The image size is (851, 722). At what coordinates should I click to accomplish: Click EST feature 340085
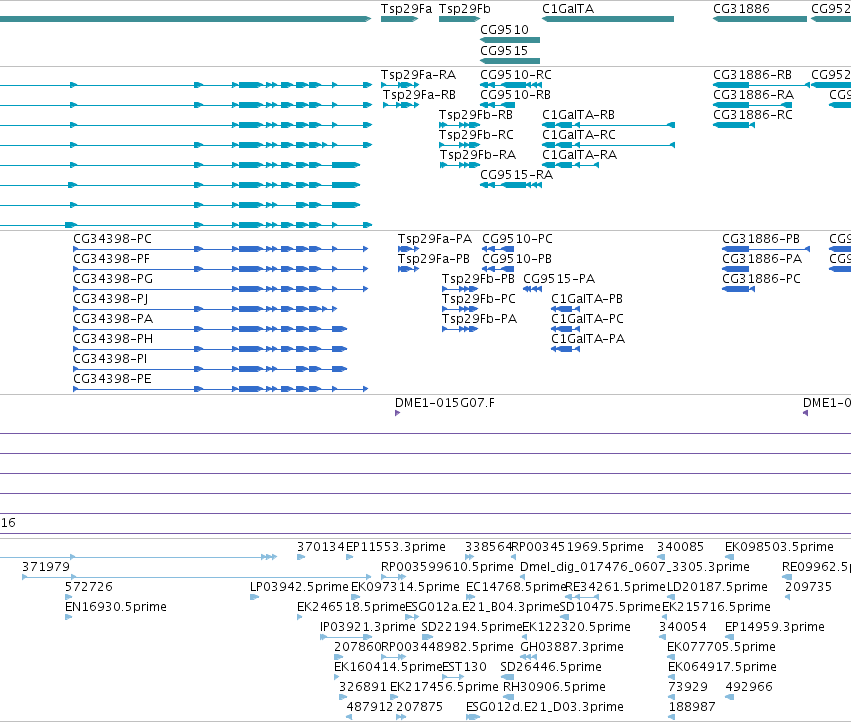tap(680, 547)
